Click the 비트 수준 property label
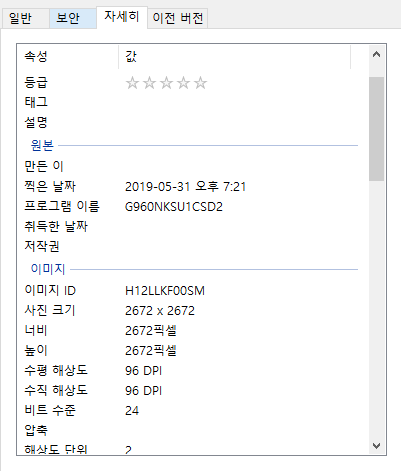Image resolution: width=401 pixels, height=471 pixels. click(x=50, y=410)
